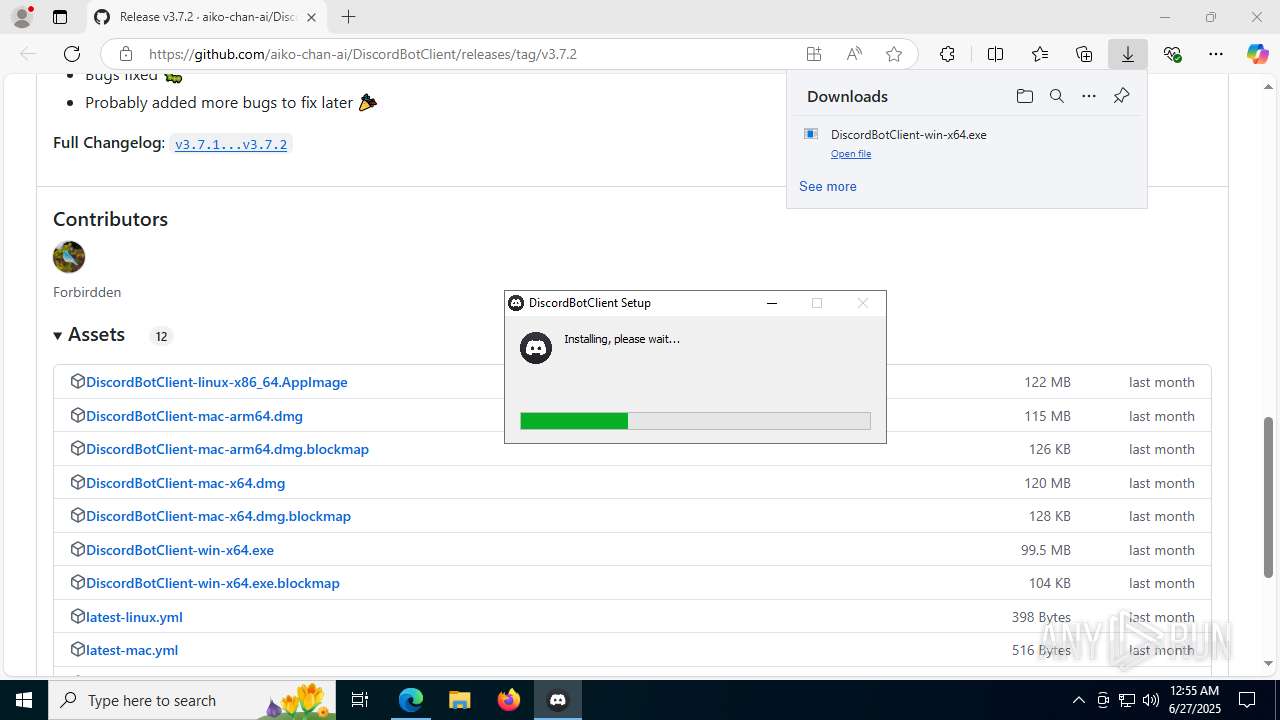The image size is (1280, 720).
Task: Click the Edge profile avatar icon
Action: 22,17
